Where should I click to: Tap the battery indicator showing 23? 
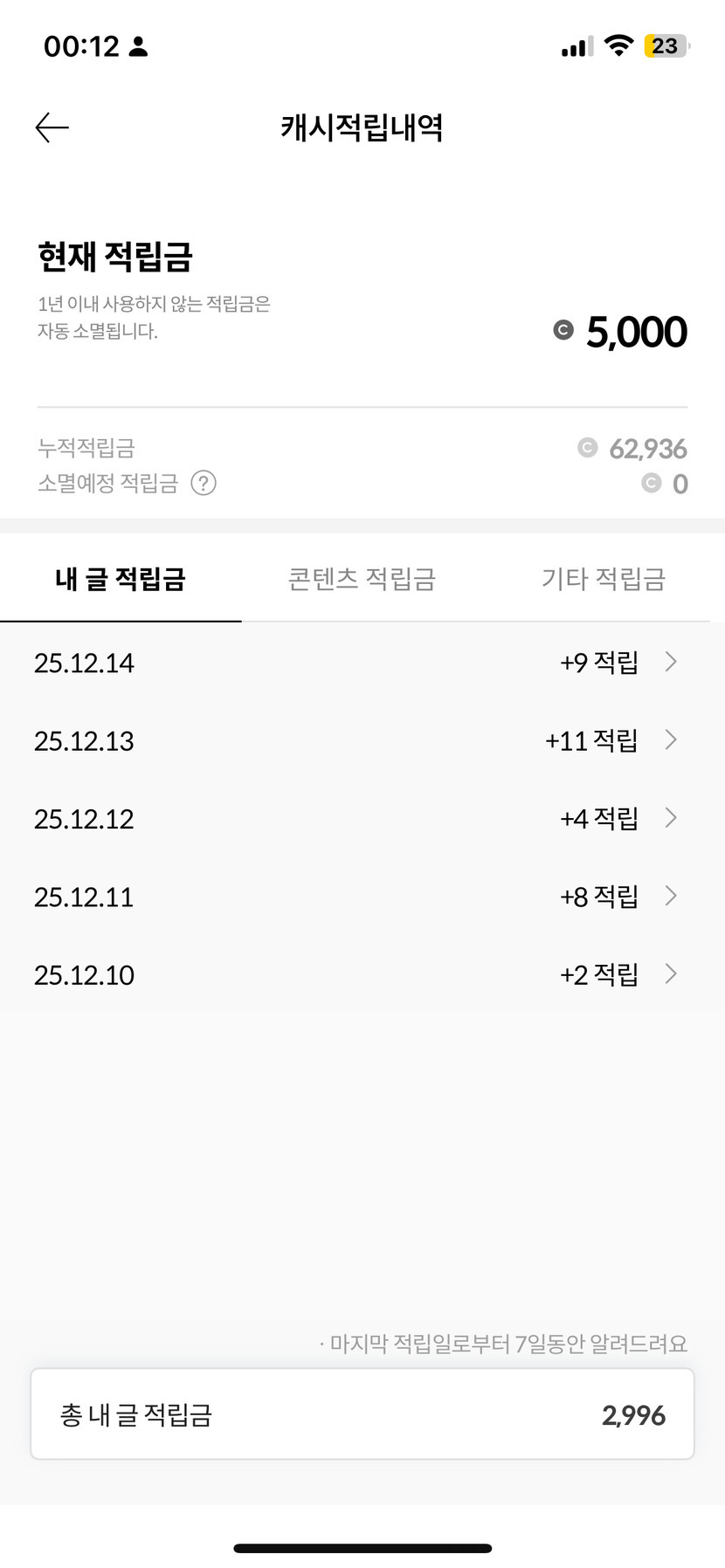666,46
